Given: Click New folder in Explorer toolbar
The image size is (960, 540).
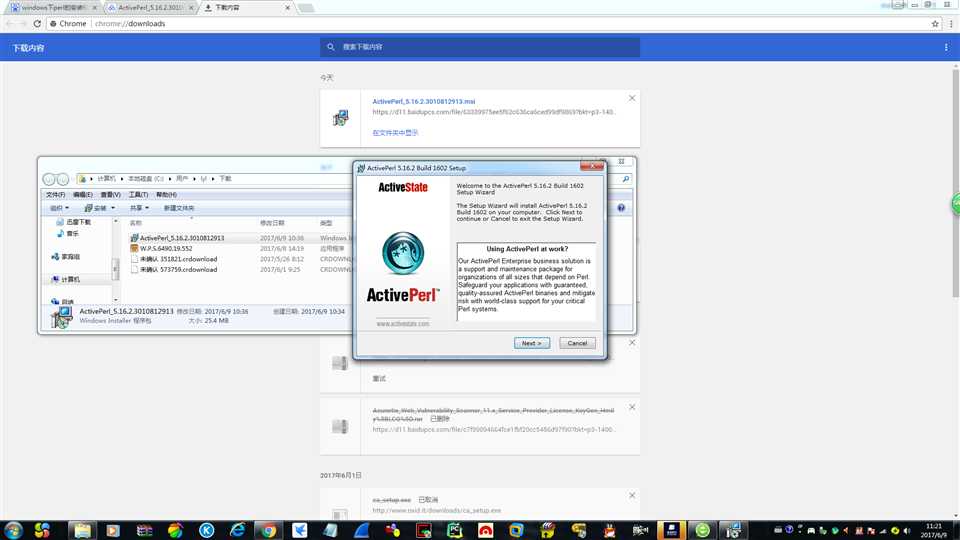Looking at the screenshot, I should pos(179,208).
